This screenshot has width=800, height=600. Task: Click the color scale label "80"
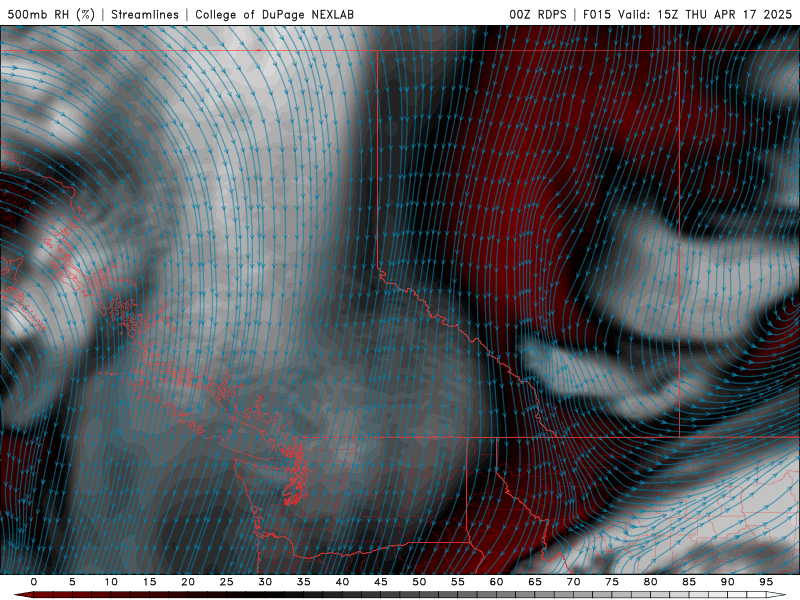[650, 582]
